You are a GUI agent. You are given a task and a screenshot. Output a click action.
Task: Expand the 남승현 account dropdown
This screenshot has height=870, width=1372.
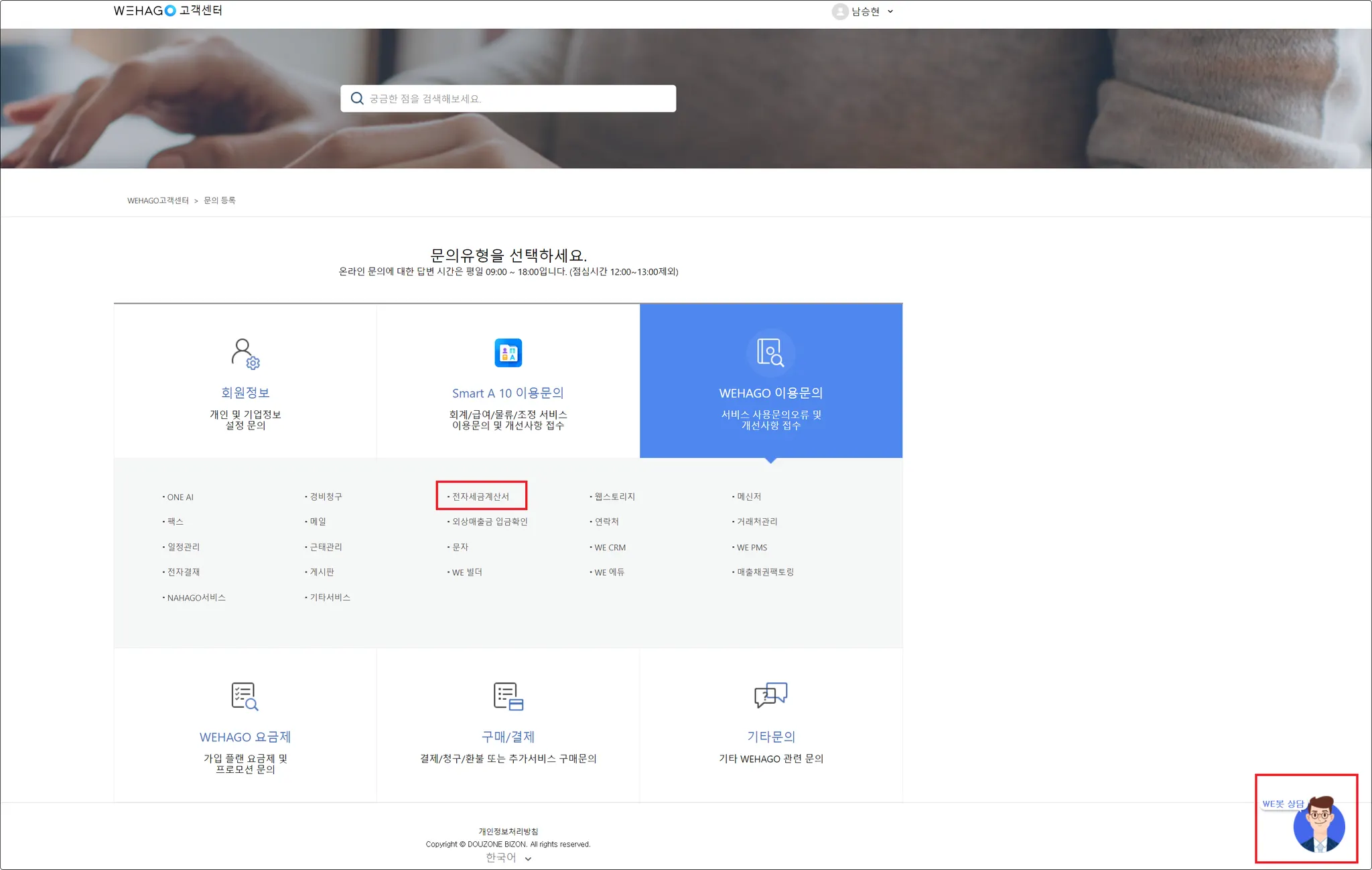[x=890, y=11]
